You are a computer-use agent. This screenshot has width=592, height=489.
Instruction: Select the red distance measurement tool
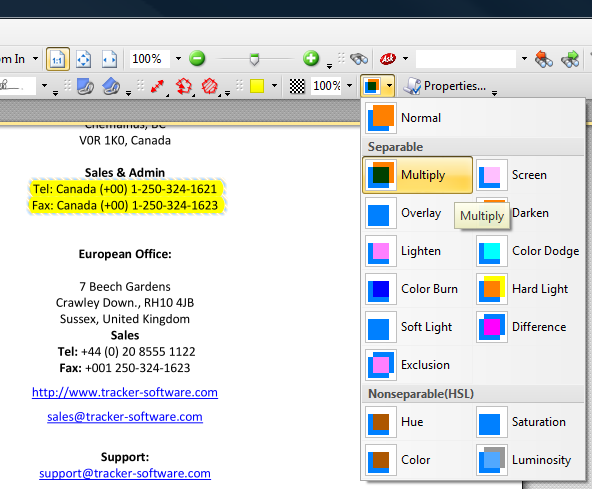(x=157, y=86)
